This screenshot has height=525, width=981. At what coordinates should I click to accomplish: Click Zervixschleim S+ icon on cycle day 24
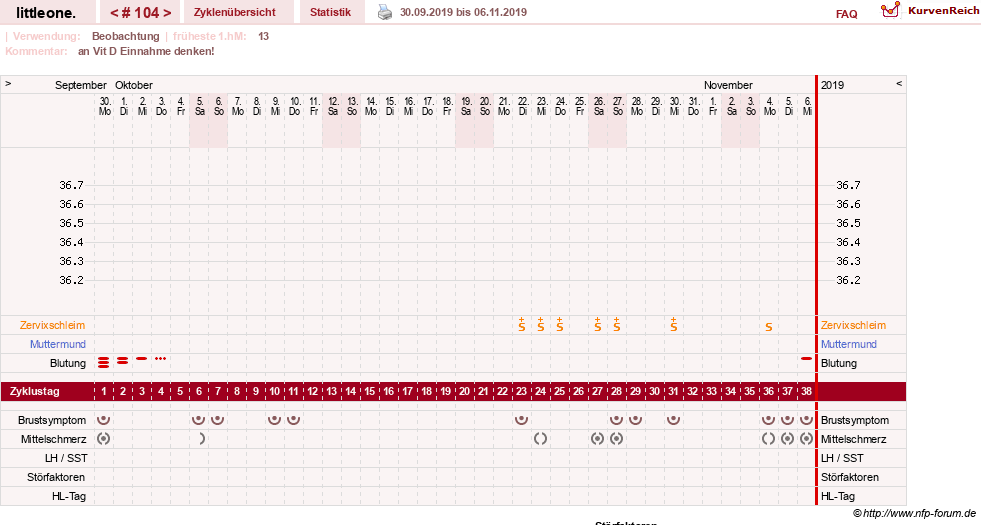coord(541,324)
